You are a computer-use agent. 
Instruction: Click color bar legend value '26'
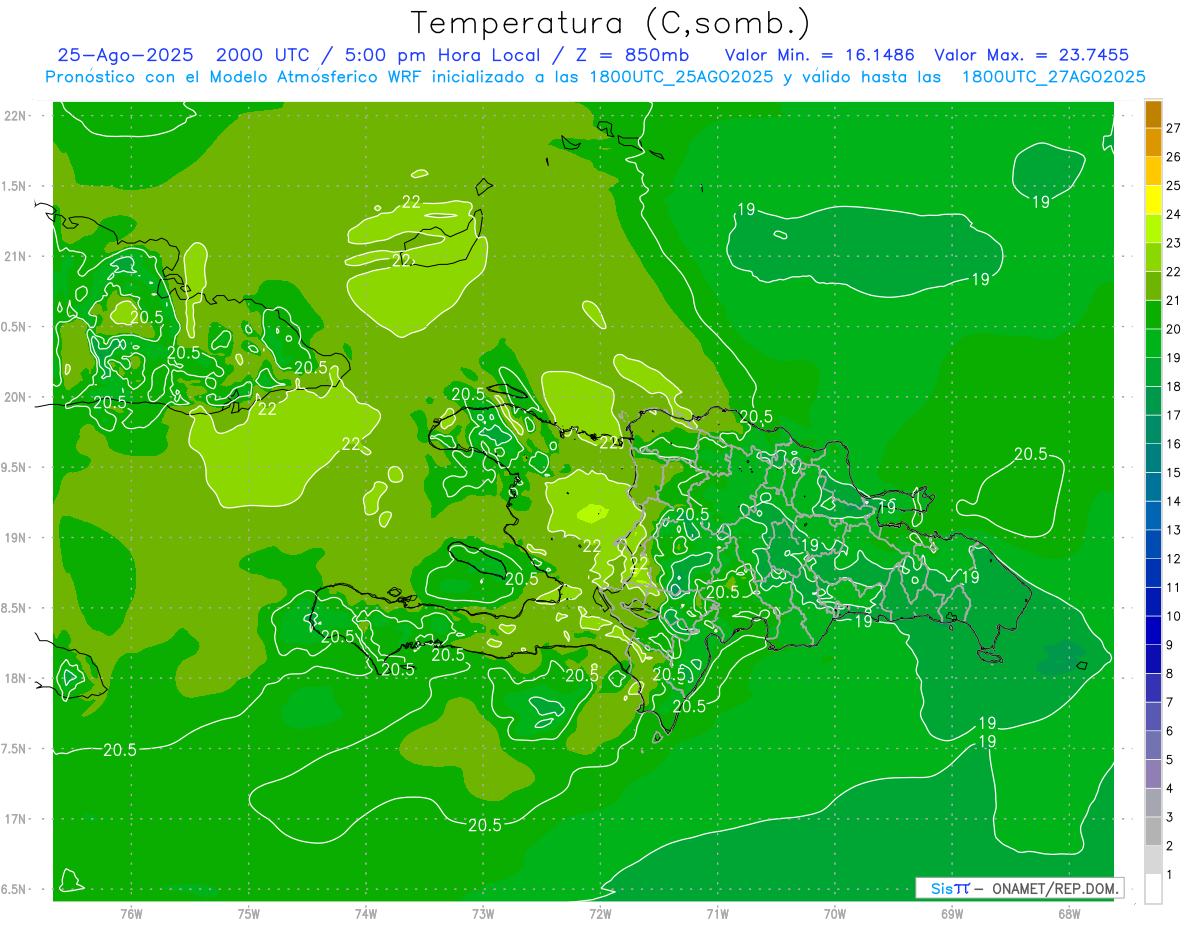(1174, 157)
